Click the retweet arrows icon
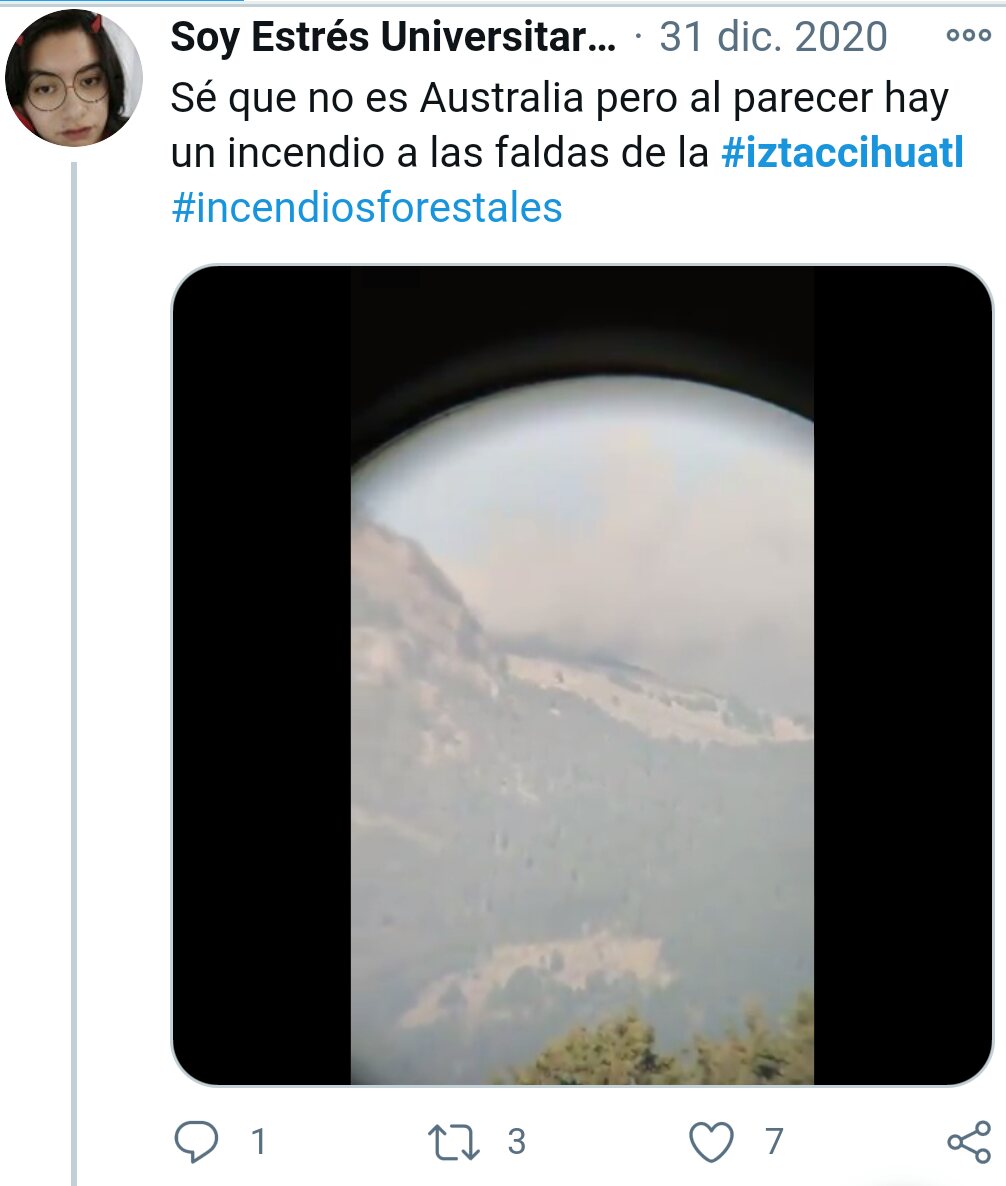This screenshot has width=1006, height=1186. 453,1141
